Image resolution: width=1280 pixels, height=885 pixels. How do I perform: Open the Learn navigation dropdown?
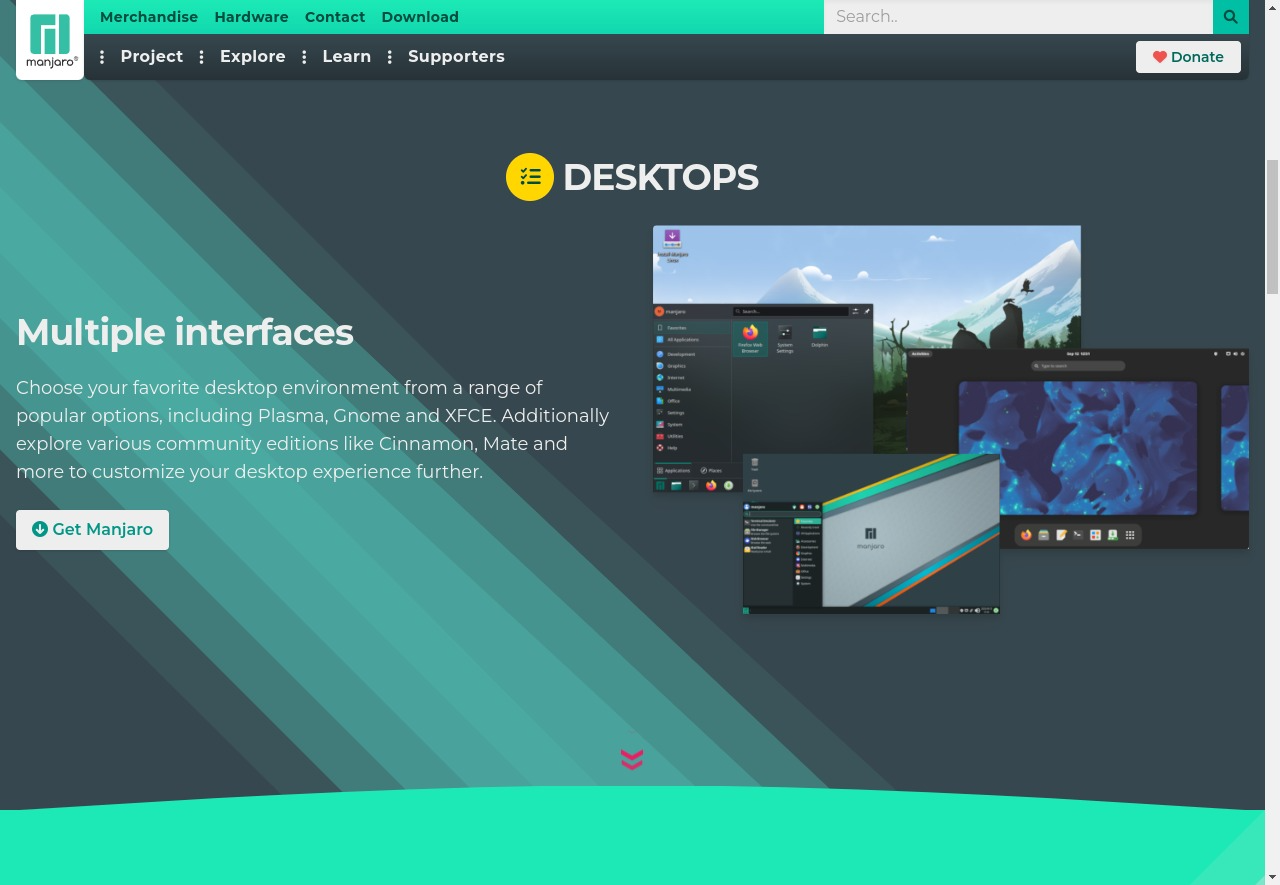(346, 57)
